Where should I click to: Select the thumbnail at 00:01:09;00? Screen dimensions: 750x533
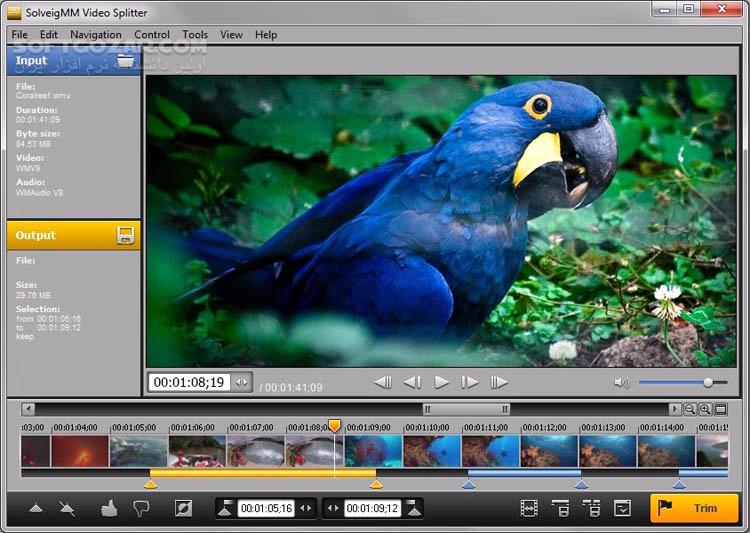tap(373, 451)
